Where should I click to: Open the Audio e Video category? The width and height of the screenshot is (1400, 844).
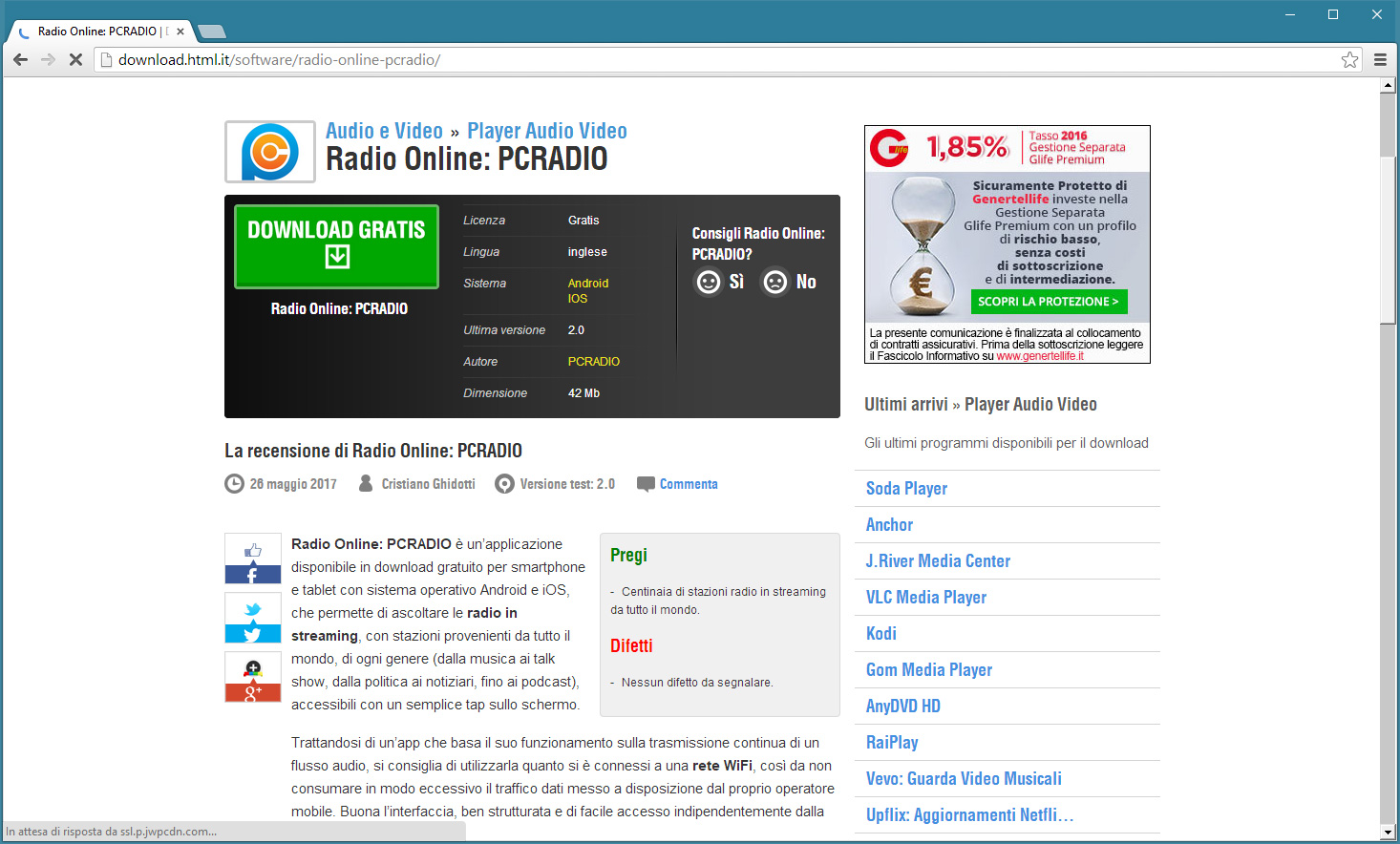point(384,131)
